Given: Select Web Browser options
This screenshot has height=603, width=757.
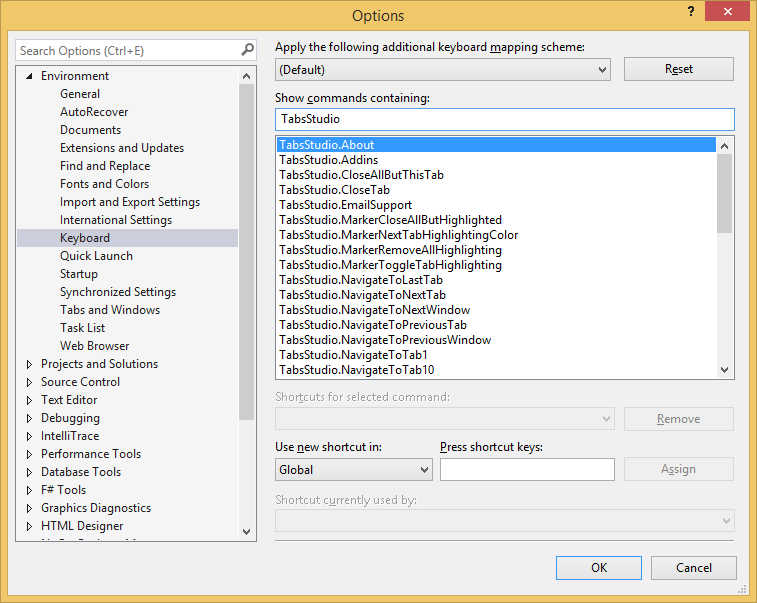Looking at the screenshot, I should point(95,346).
